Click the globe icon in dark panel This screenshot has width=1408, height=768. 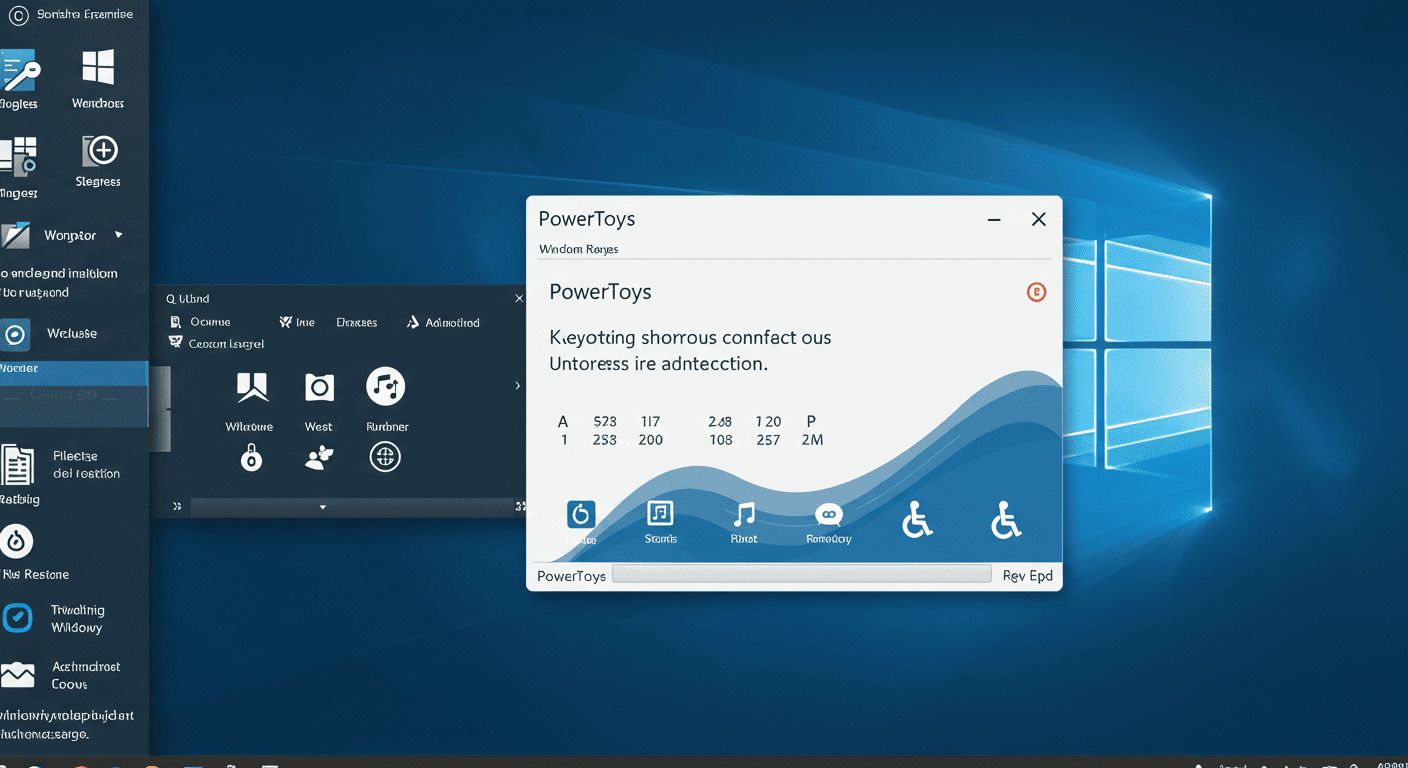[x=385, y=458]
